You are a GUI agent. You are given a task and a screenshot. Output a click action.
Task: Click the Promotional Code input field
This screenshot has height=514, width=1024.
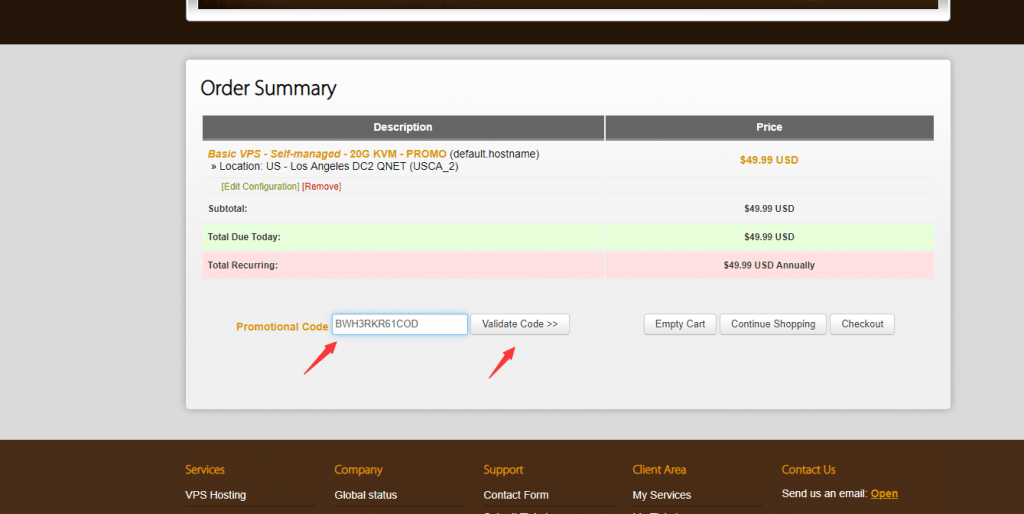point(399,324)
